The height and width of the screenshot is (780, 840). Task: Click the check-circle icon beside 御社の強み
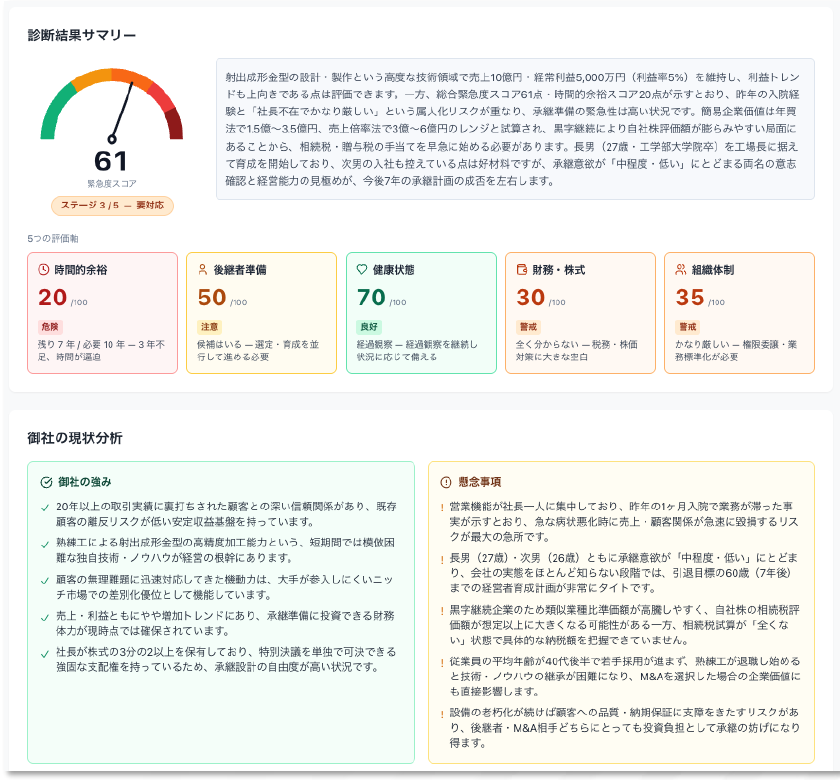(x=47, y=482)
